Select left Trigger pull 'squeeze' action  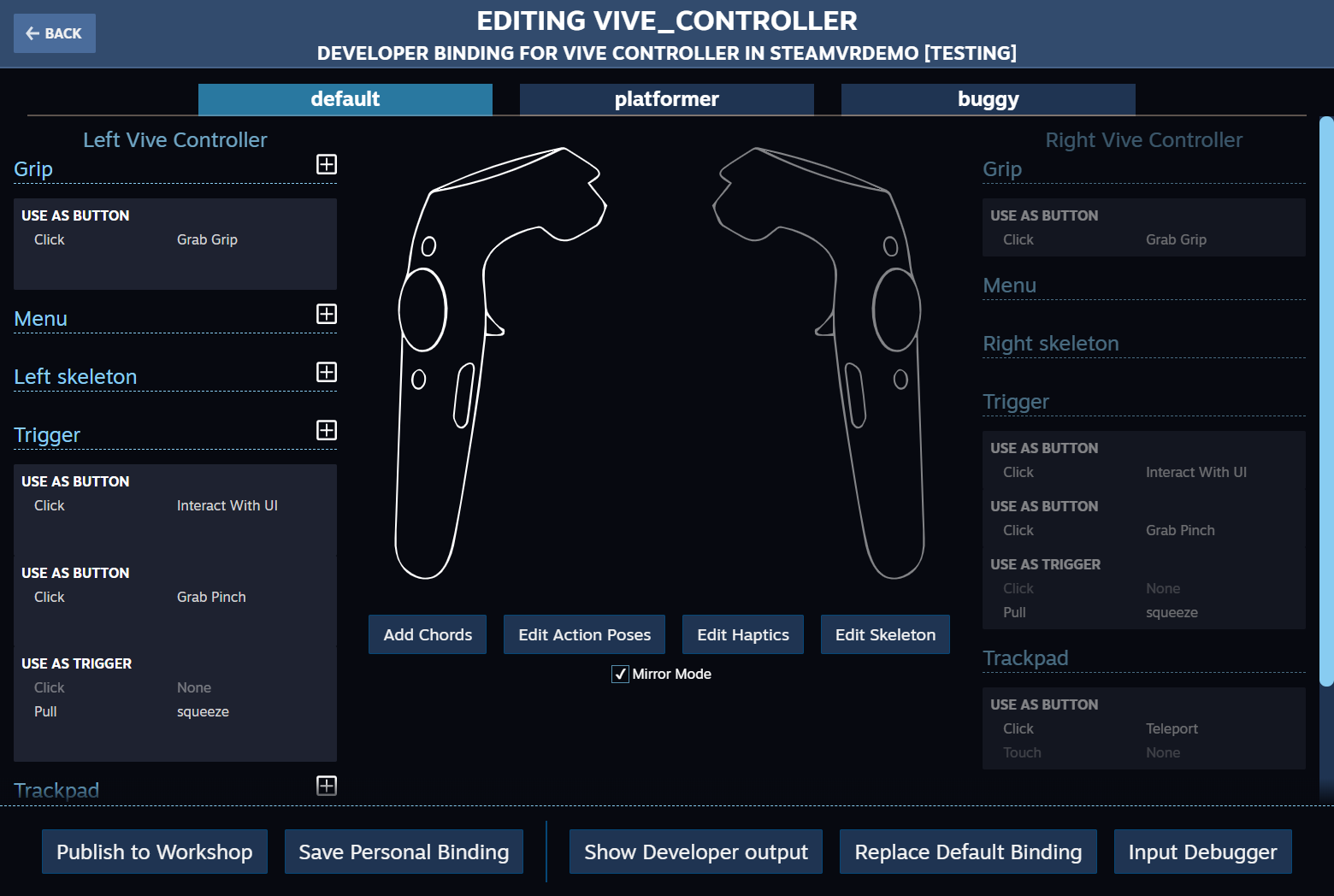(203, 711)
